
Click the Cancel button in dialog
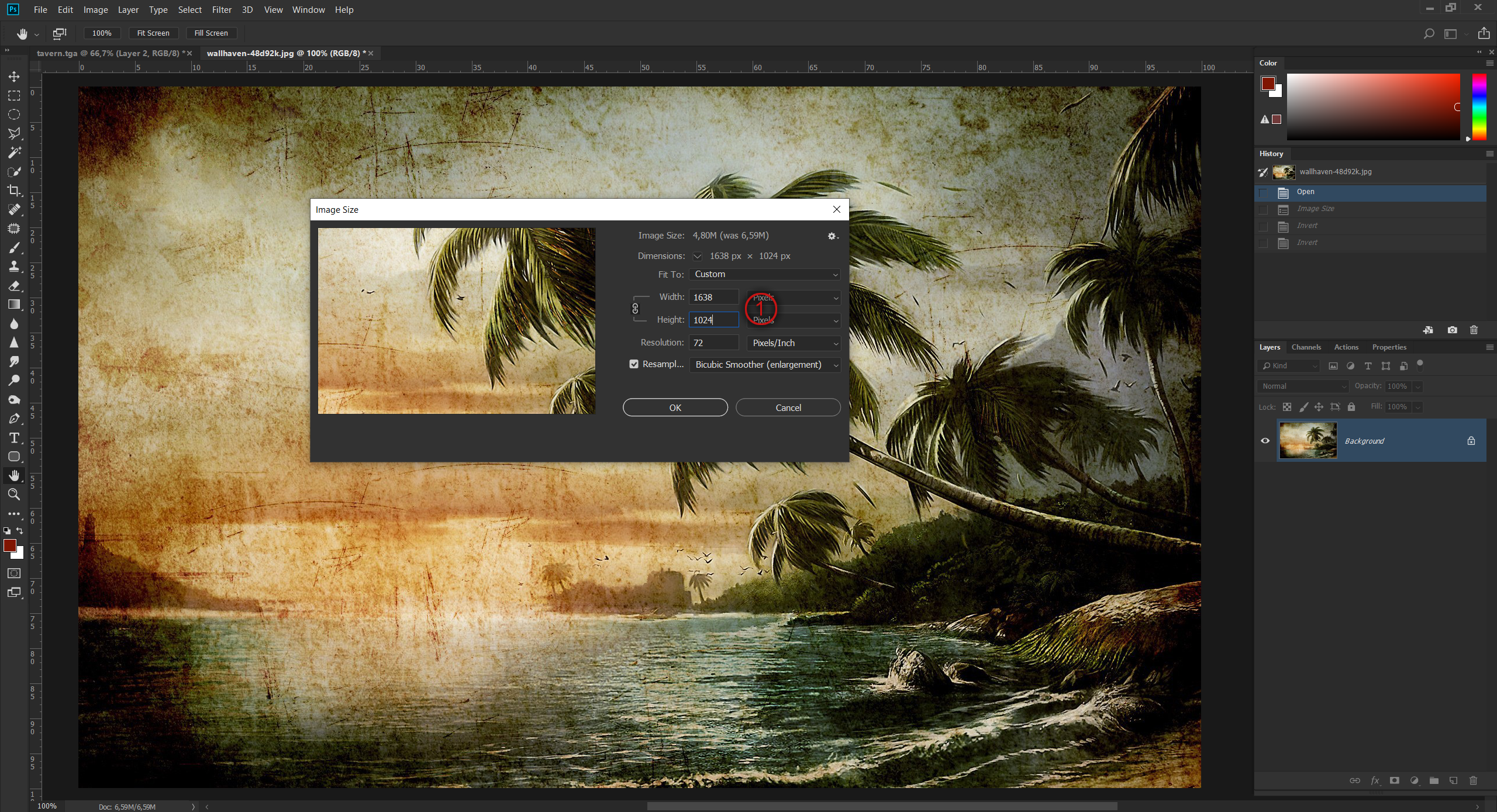coord(788,407)
